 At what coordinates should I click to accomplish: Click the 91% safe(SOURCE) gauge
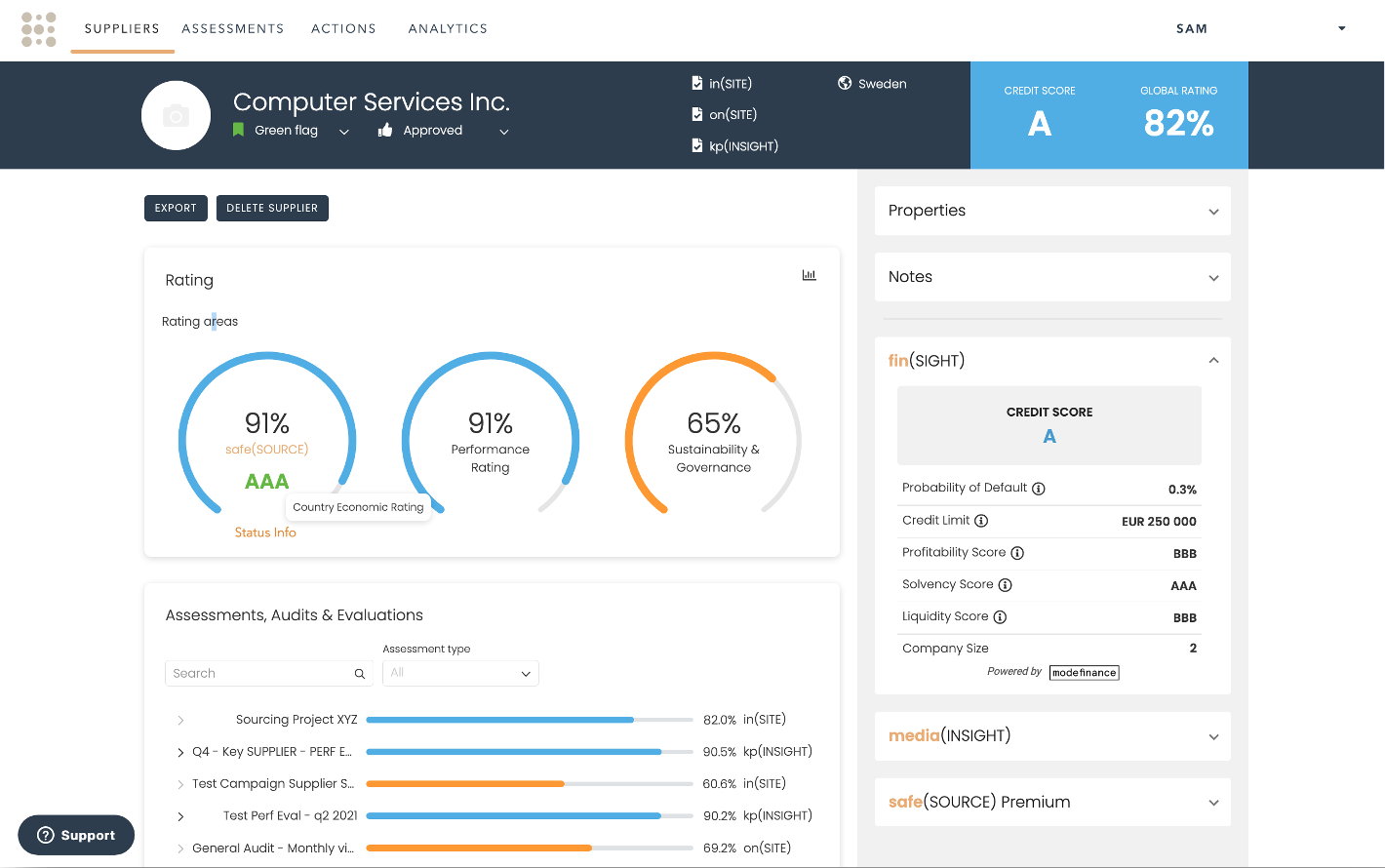point(267,434)
